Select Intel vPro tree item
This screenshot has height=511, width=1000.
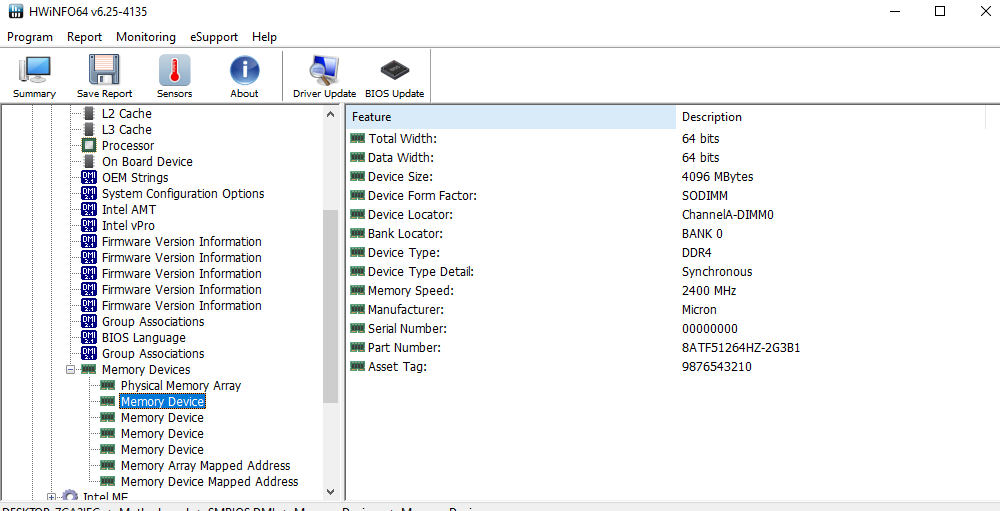point(128,225)
